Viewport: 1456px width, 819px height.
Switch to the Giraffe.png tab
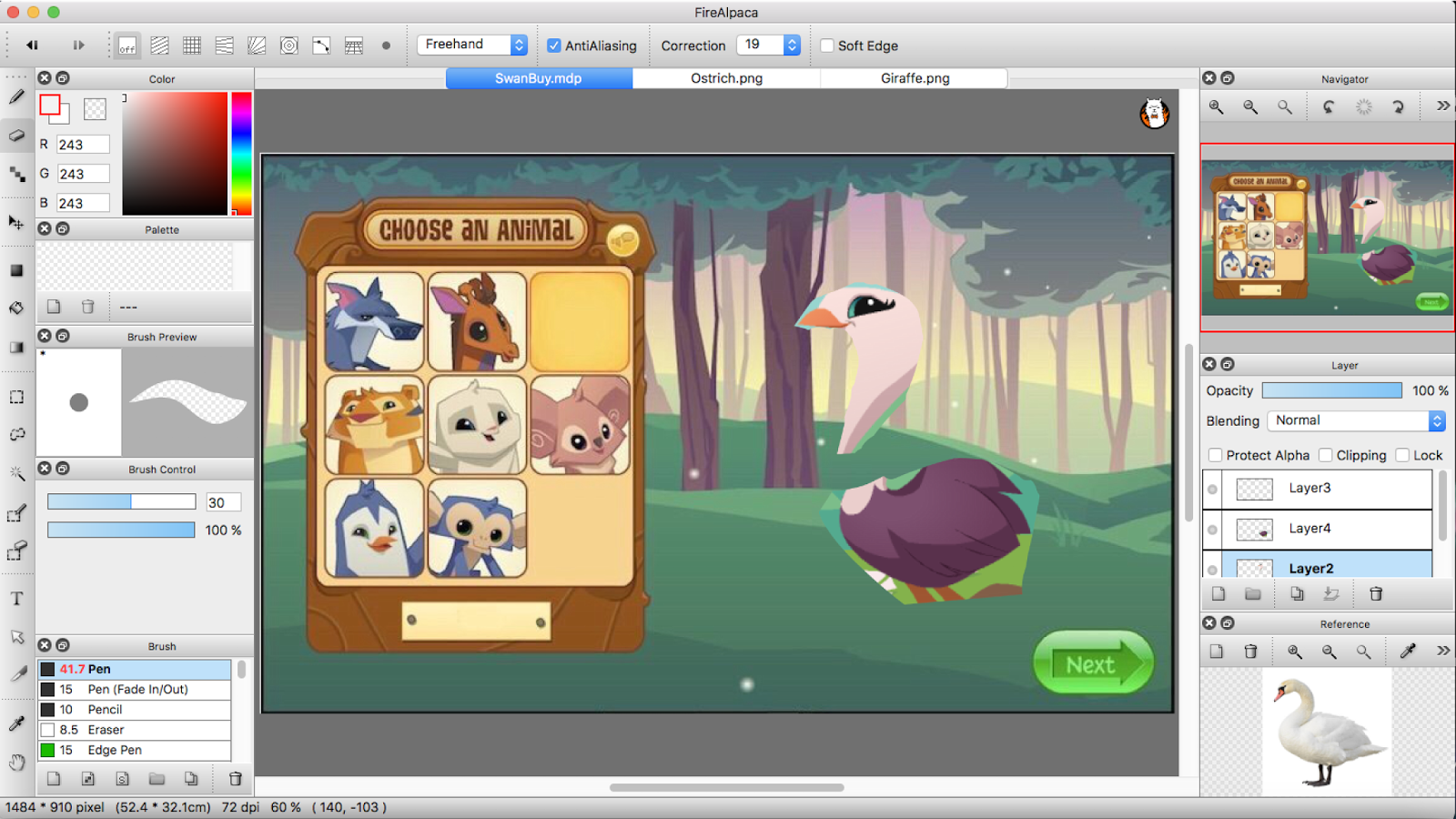tap(915, 78)
